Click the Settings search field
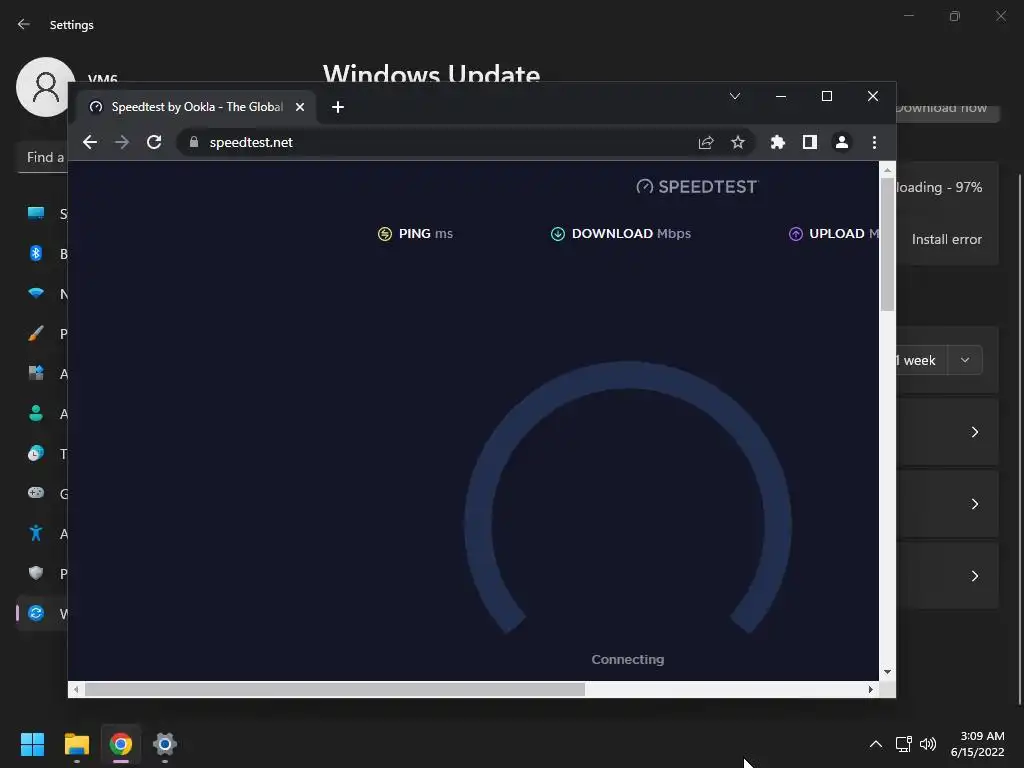 [x=43, y=157]
